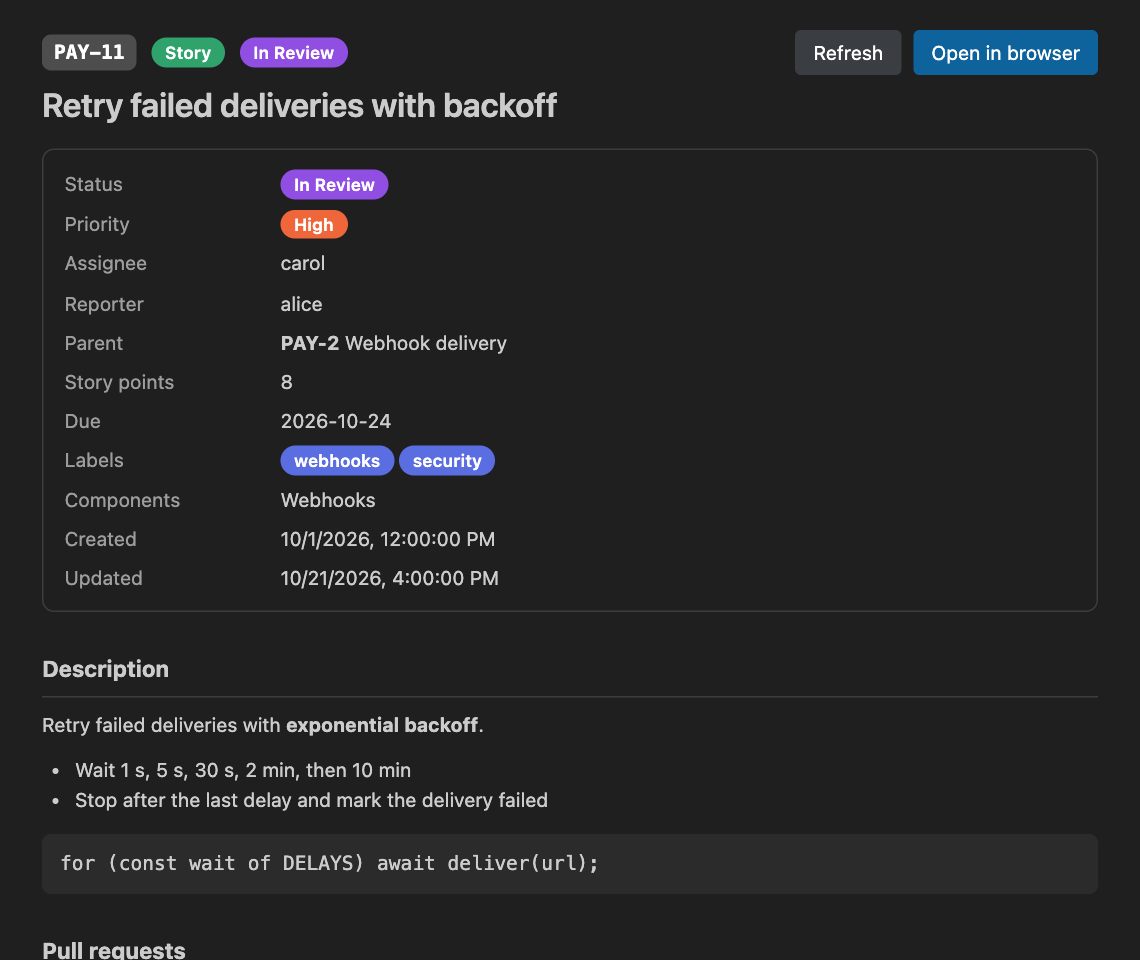
Task: Click assignee name carol
Action: coord(302,263)
